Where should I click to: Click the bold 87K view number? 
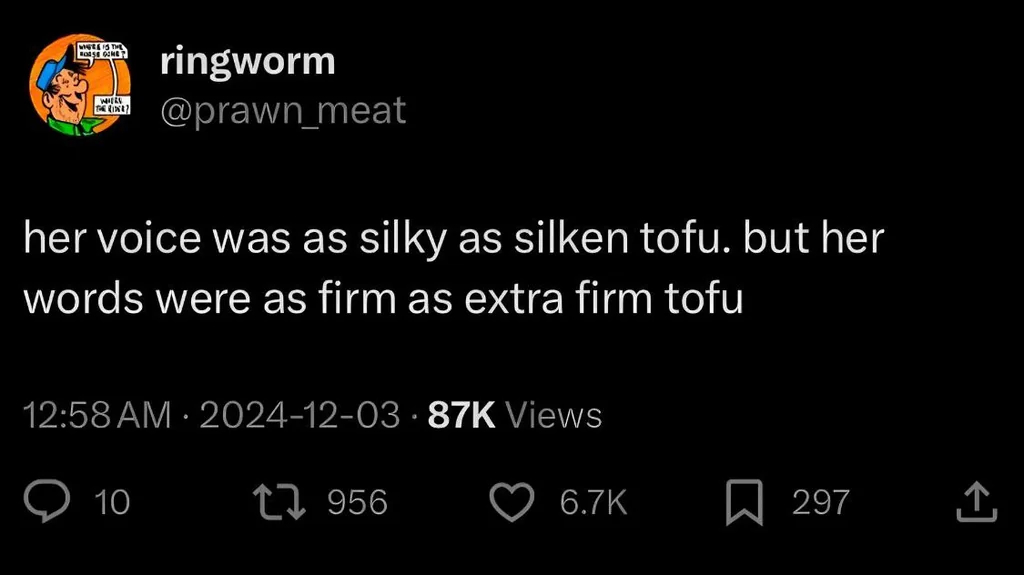461,414
